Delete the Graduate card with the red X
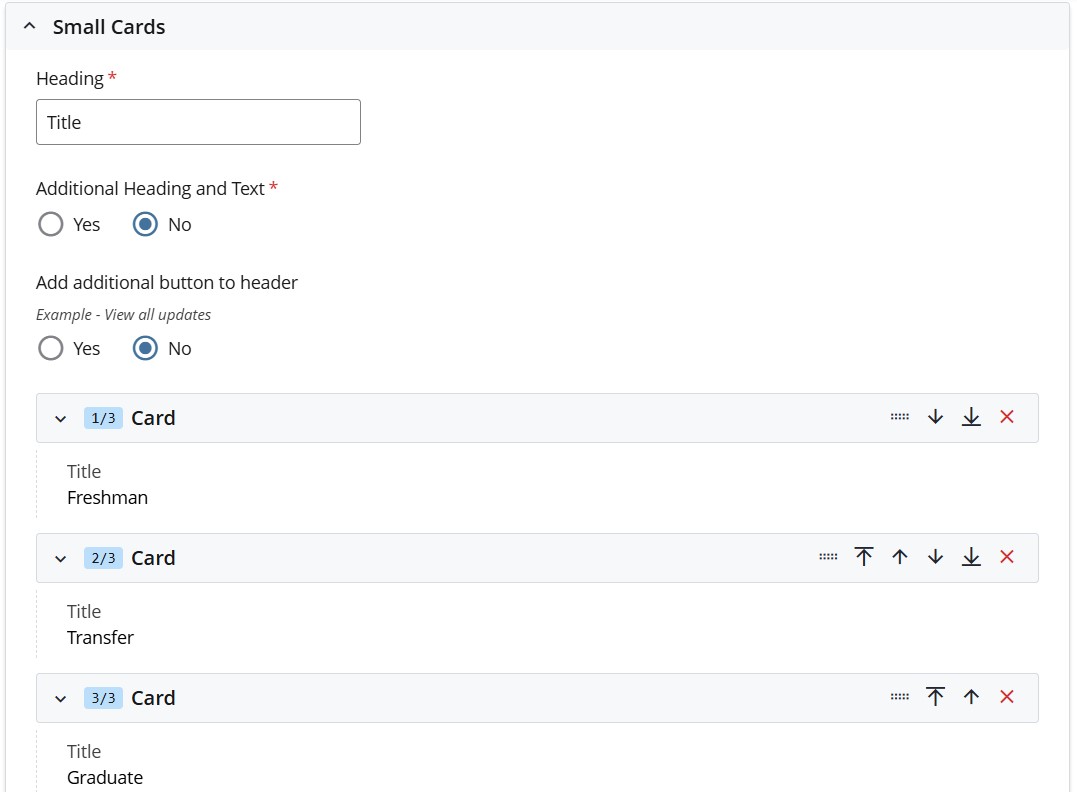Viewport: 1077px width, 792px height. 1007,697
